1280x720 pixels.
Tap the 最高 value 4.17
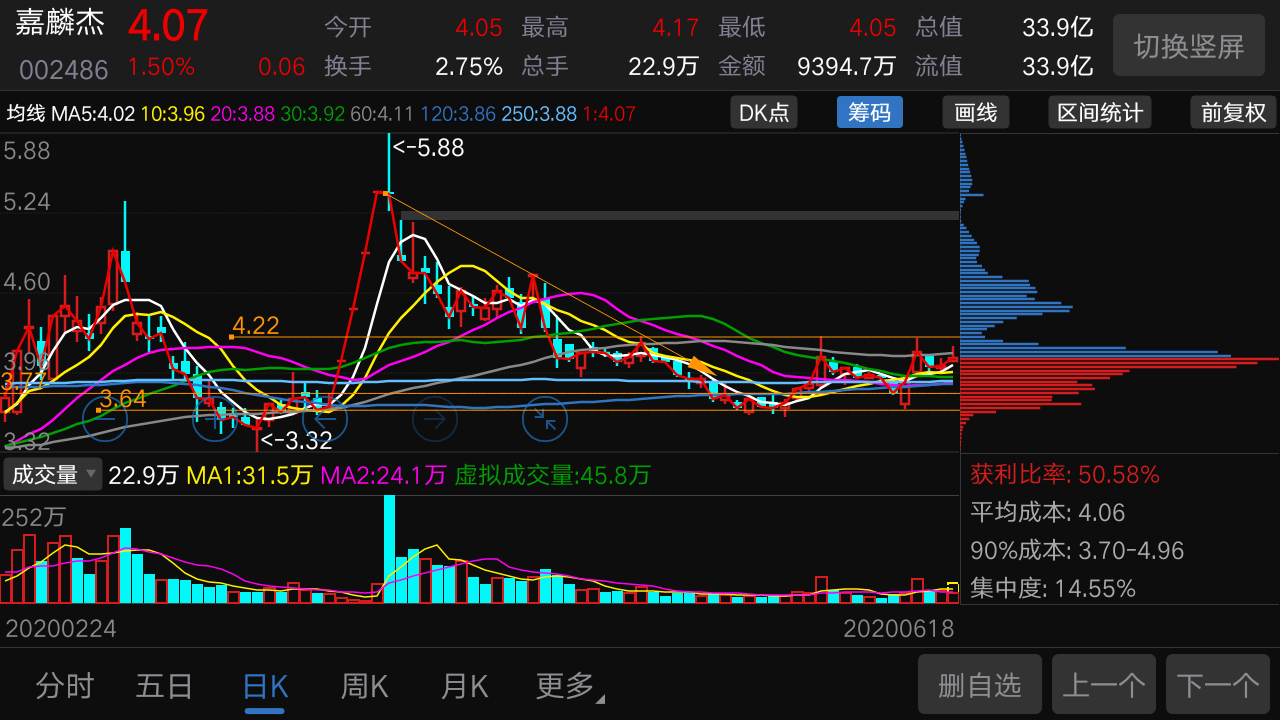pyautogui.click(x=676, y=28)
